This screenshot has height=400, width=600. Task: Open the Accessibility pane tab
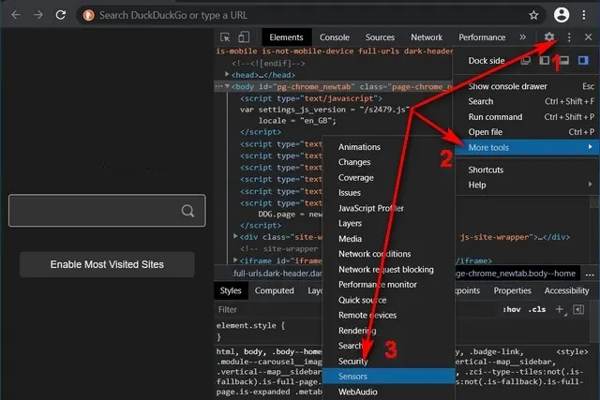click(567, 291)
